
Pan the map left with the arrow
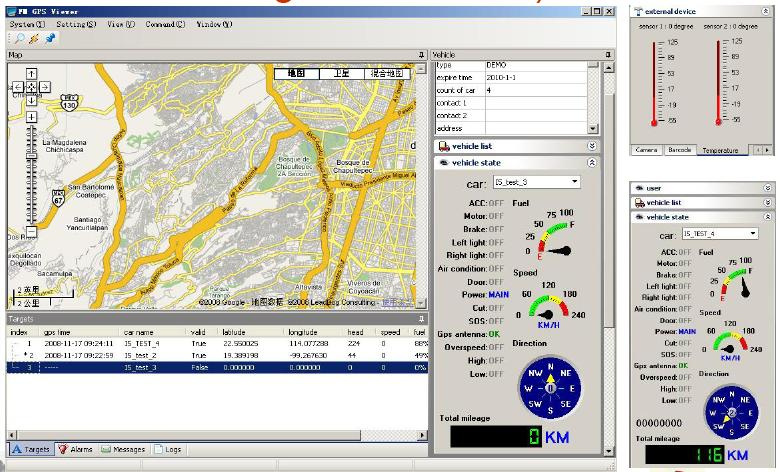[x=18, y=87]
